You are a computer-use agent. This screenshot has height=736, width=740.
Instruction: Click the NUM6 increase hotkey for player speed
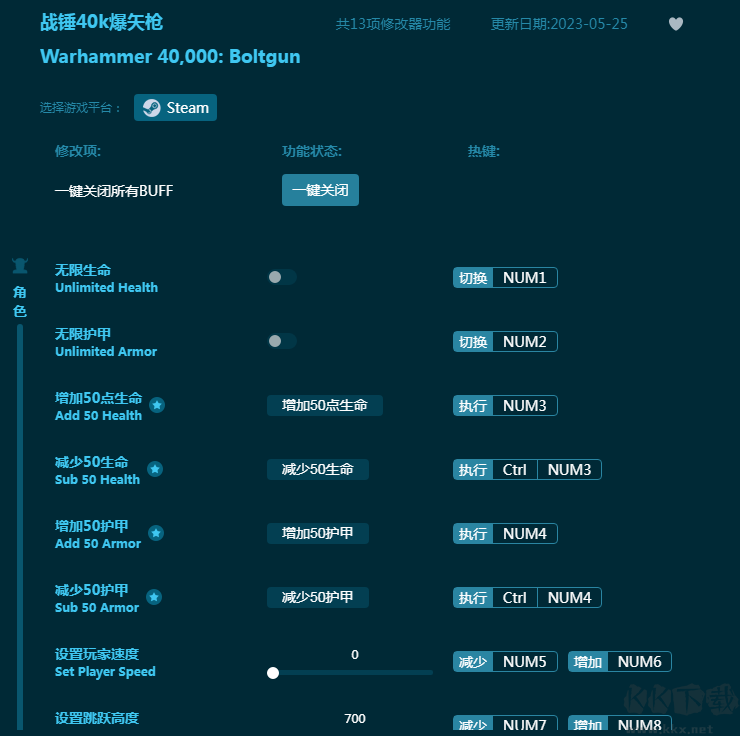[639, 661]
